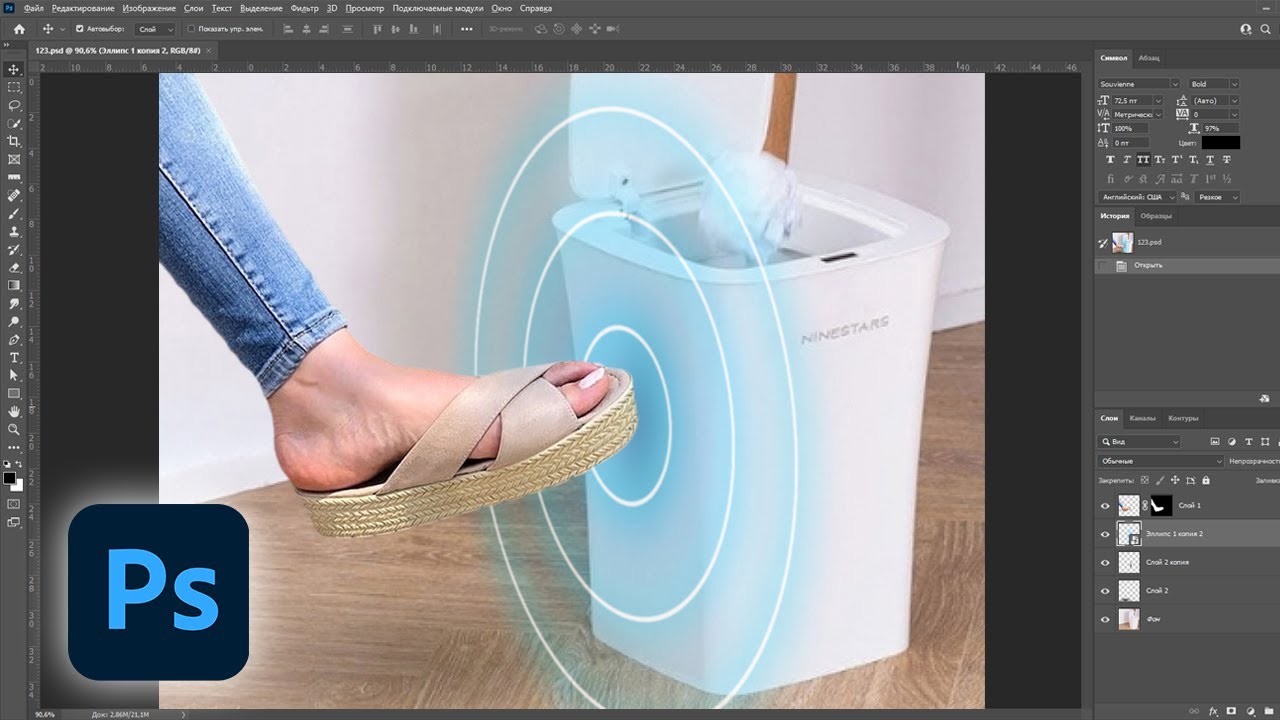Enable Показать упр. элем. checkbox

[x=191, y=29]
